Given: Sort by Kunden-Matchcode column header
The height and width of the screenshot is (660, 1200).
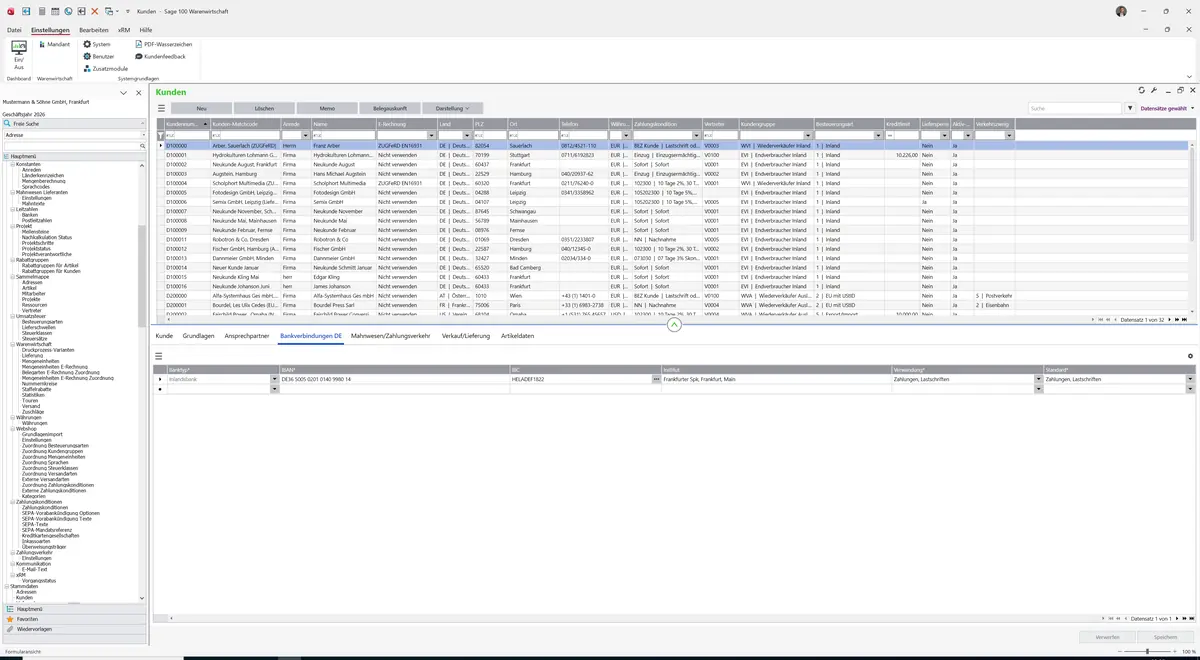Looking at the screenshot, I should (244, 124).
